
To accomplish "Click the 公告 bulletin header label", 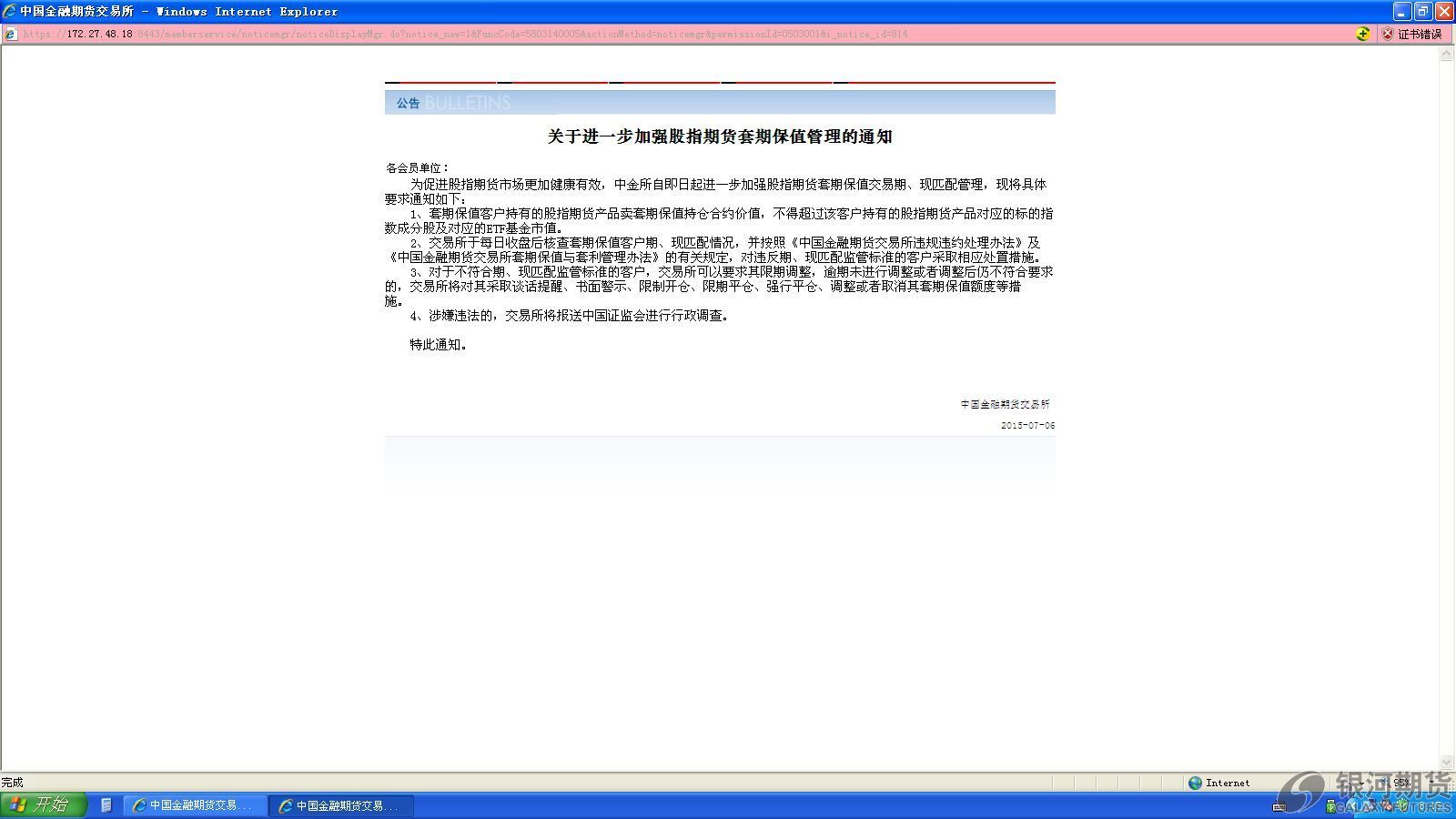I will [x=408, y=103].
